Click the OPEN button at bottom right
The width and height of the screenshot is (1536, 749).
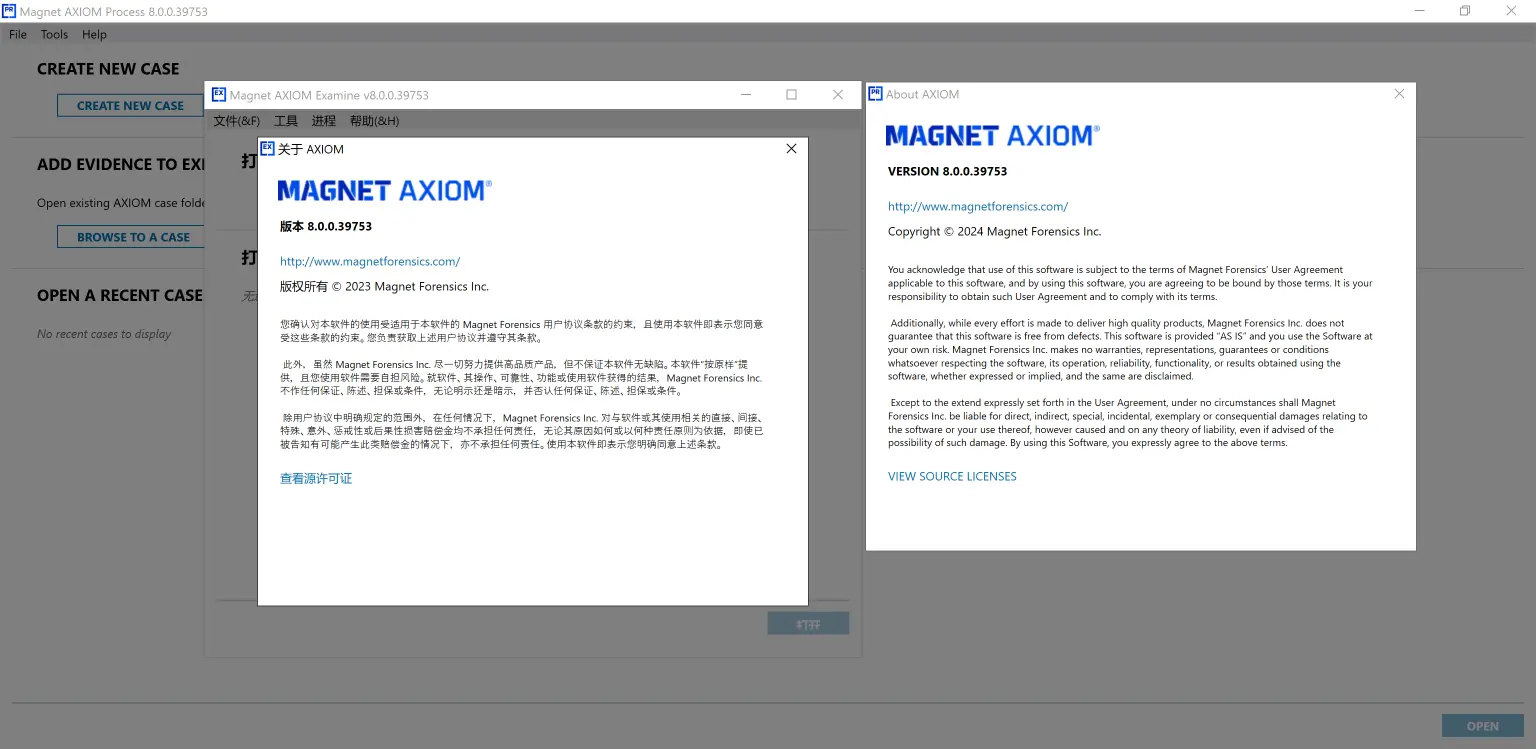[1482, 726]
